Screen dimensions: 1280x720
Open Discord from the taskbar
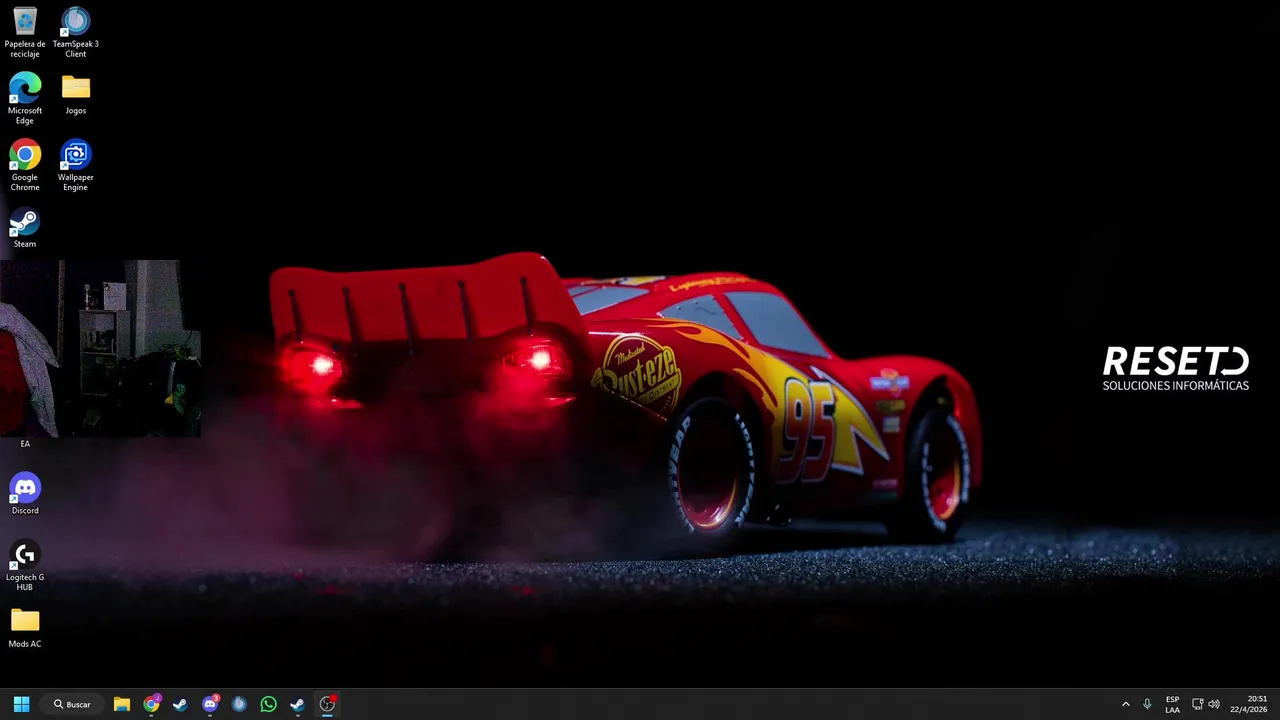pyautogui.click(x=210, y=704)
